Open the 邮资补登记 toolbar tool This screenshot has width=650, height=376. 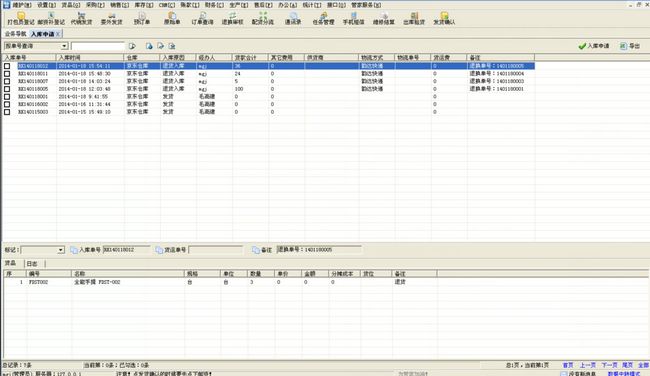coord(51,19)
